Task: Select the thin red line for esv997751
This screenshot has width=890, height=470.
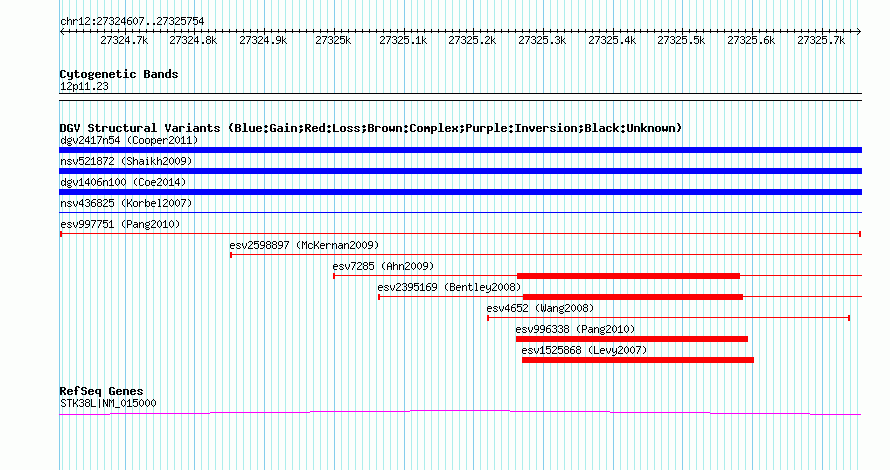Action: tap(460, 234)
